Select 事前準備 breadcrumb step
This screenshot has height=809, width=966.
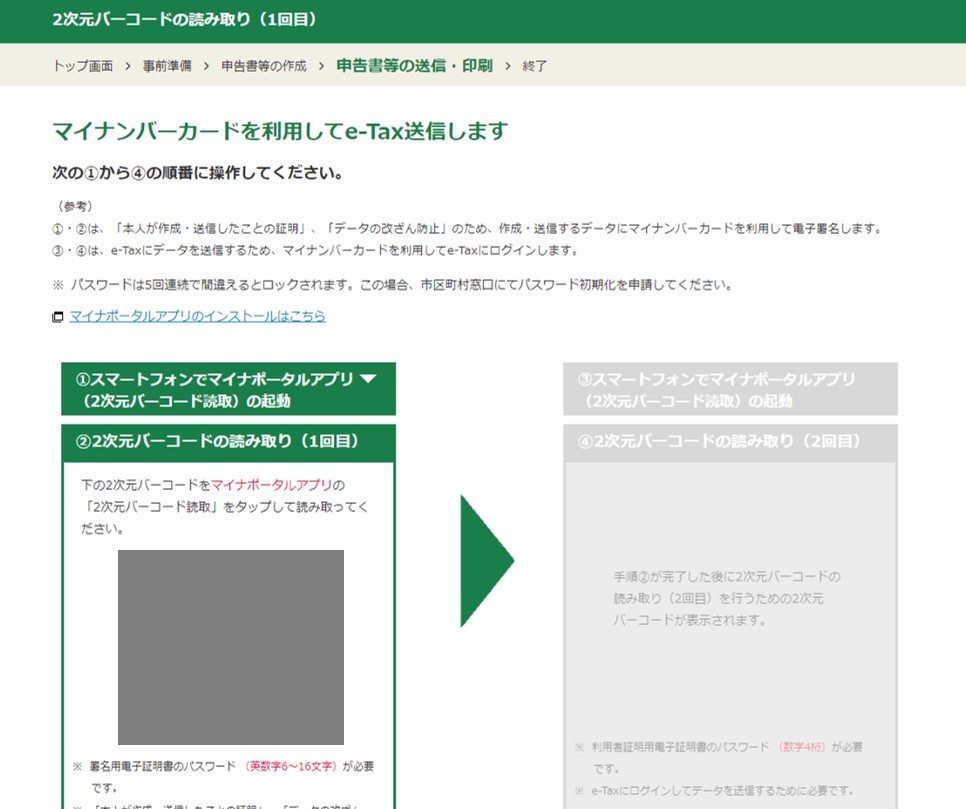click(167, 66)
